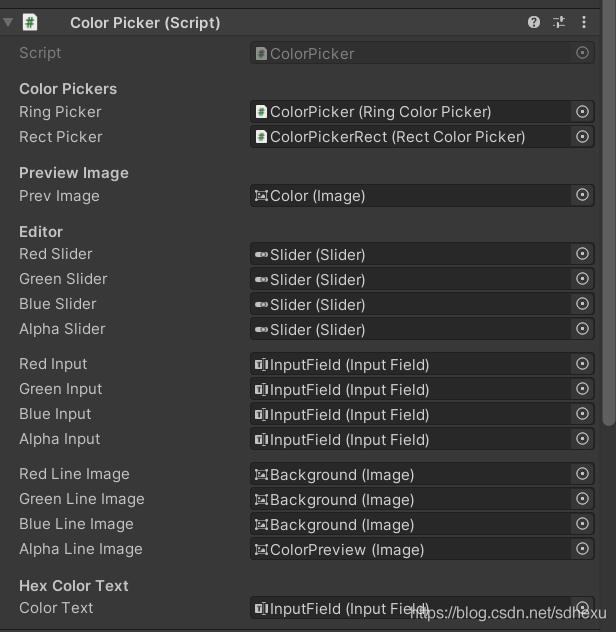Select the Ring Picker reference field
Screen dimensions: 616x632
410,112
